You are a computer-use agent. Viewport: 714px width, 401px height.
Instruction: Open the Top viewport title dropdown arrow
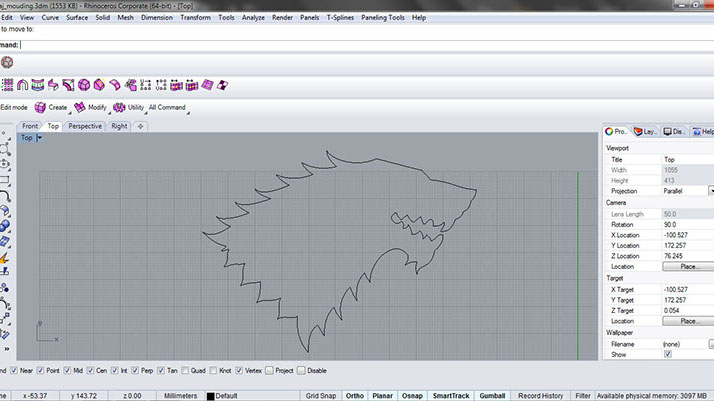40,137
